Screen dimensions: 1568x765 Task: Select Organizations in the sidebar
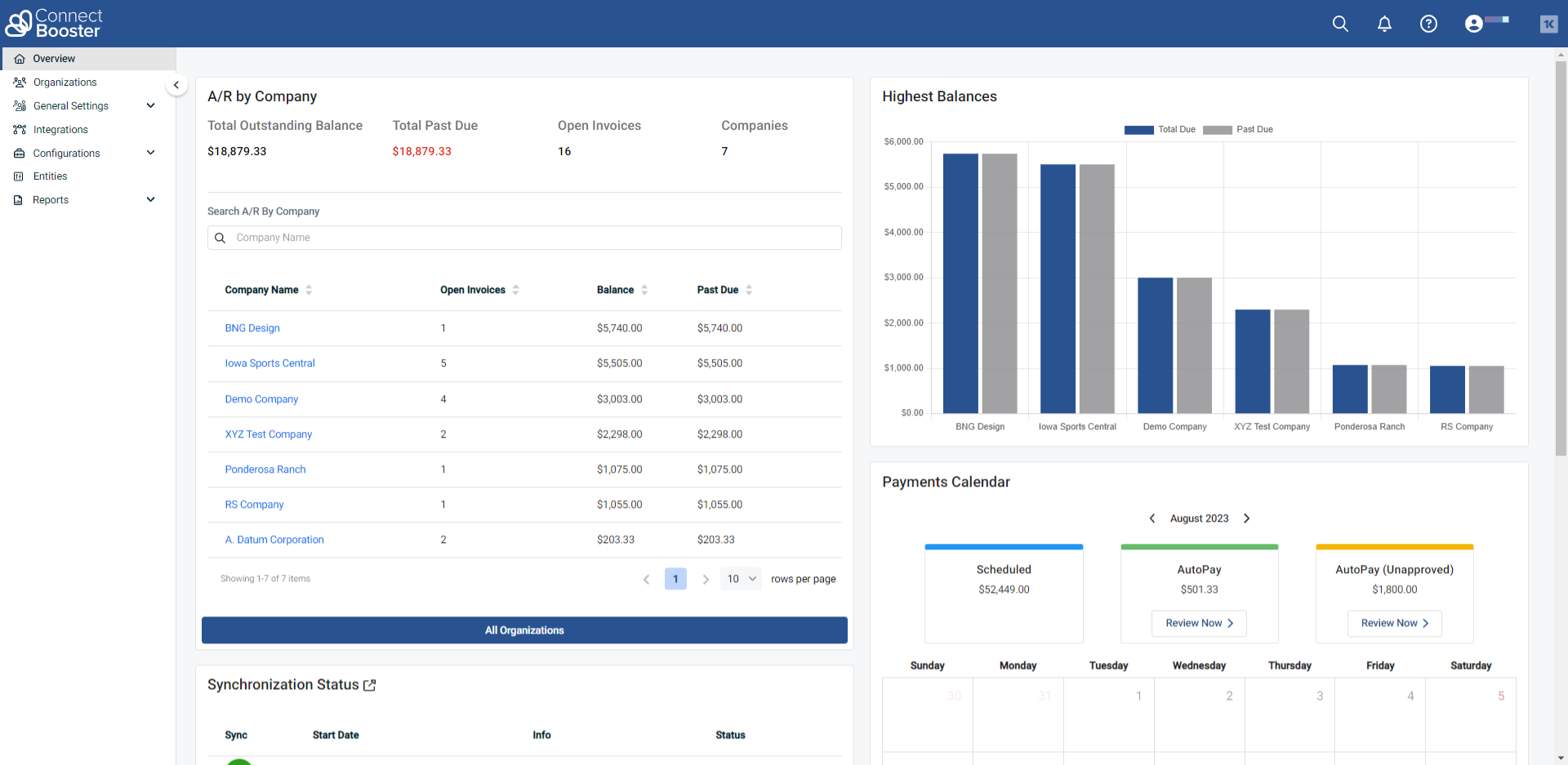(64, 82)
